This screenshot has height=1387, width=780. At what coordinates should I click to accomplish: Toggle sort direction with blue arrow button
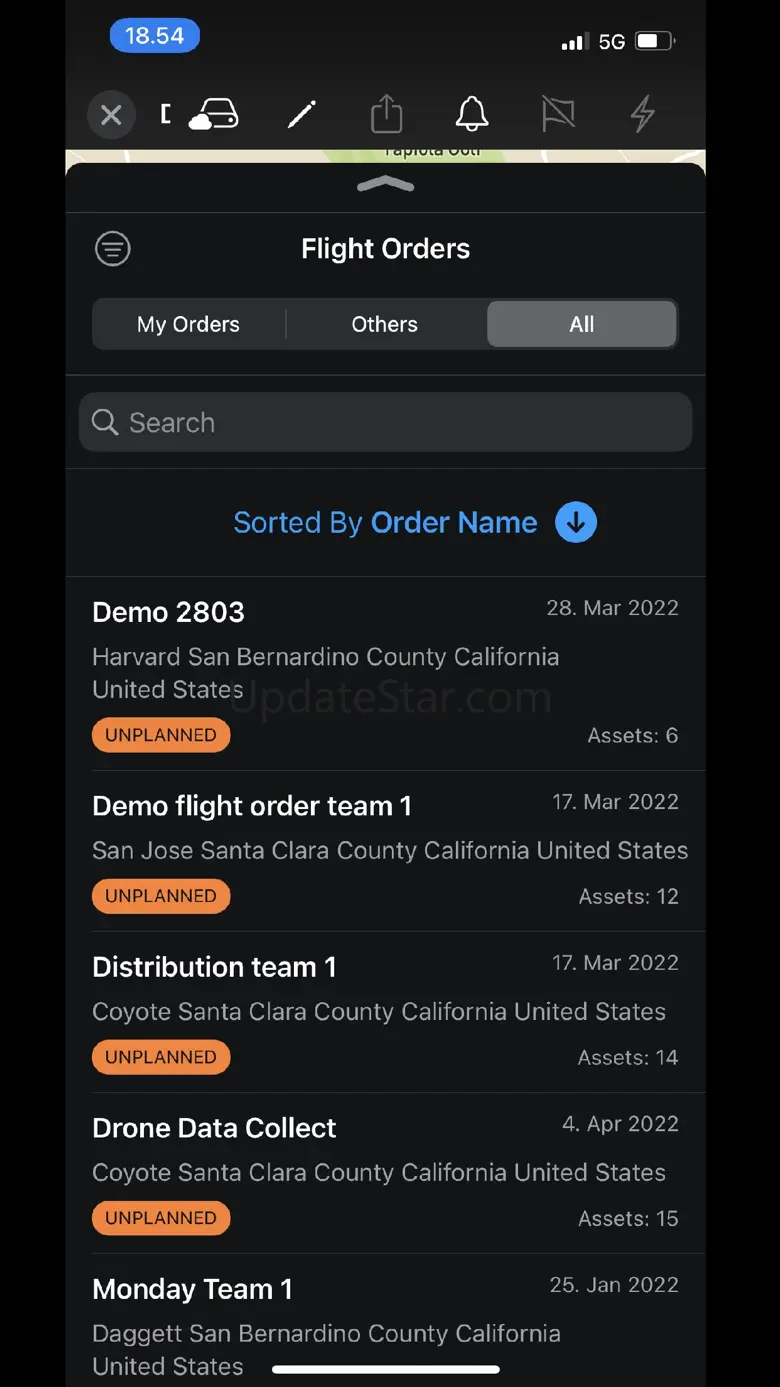coord(576,522)
